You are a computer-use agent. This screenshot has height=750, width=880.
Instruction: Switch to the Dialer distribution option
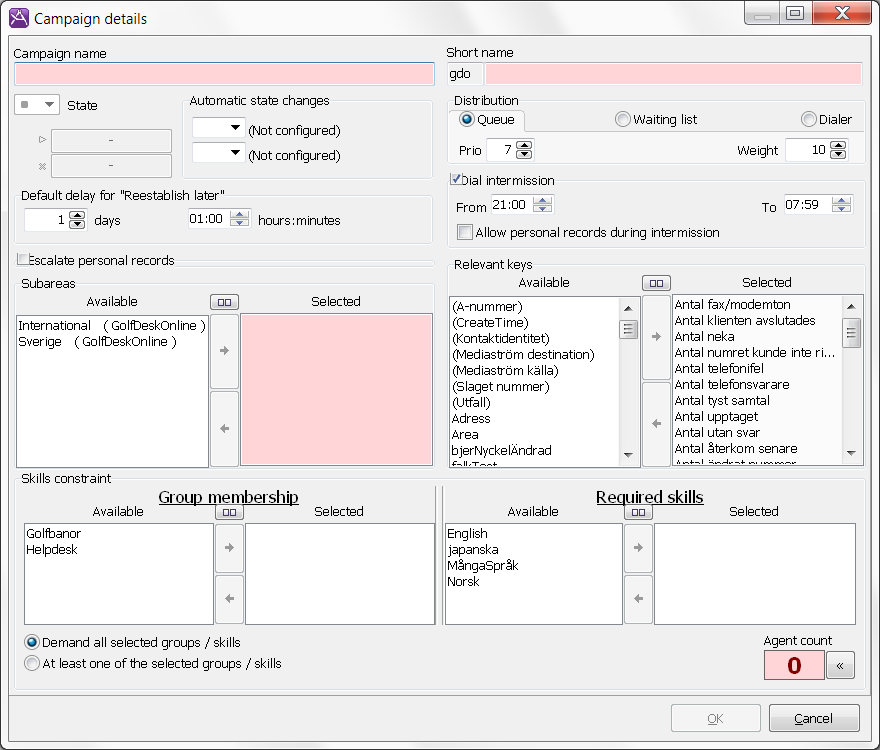click(809, 119)
